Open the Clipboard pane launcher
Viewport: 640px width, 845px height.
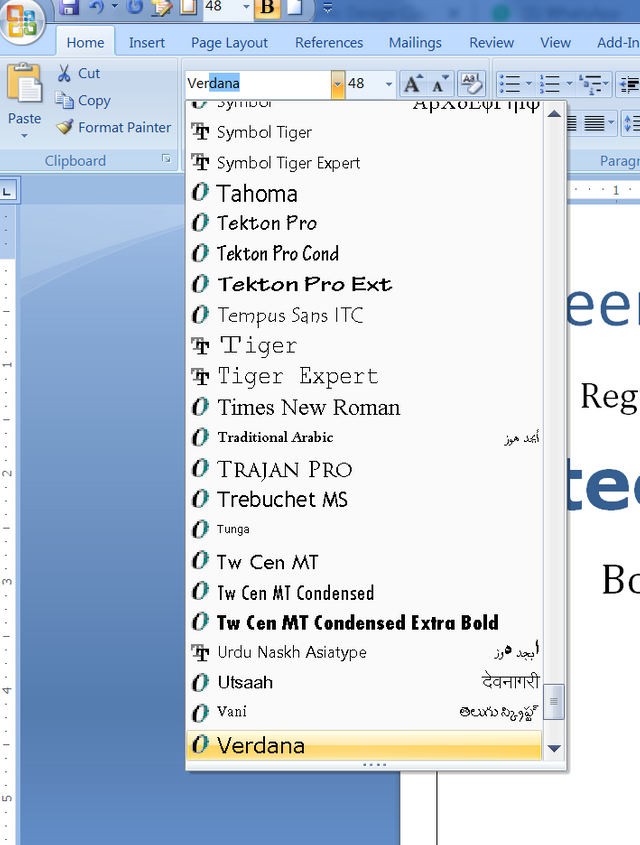pyautogui.click(x=166, y=159)
